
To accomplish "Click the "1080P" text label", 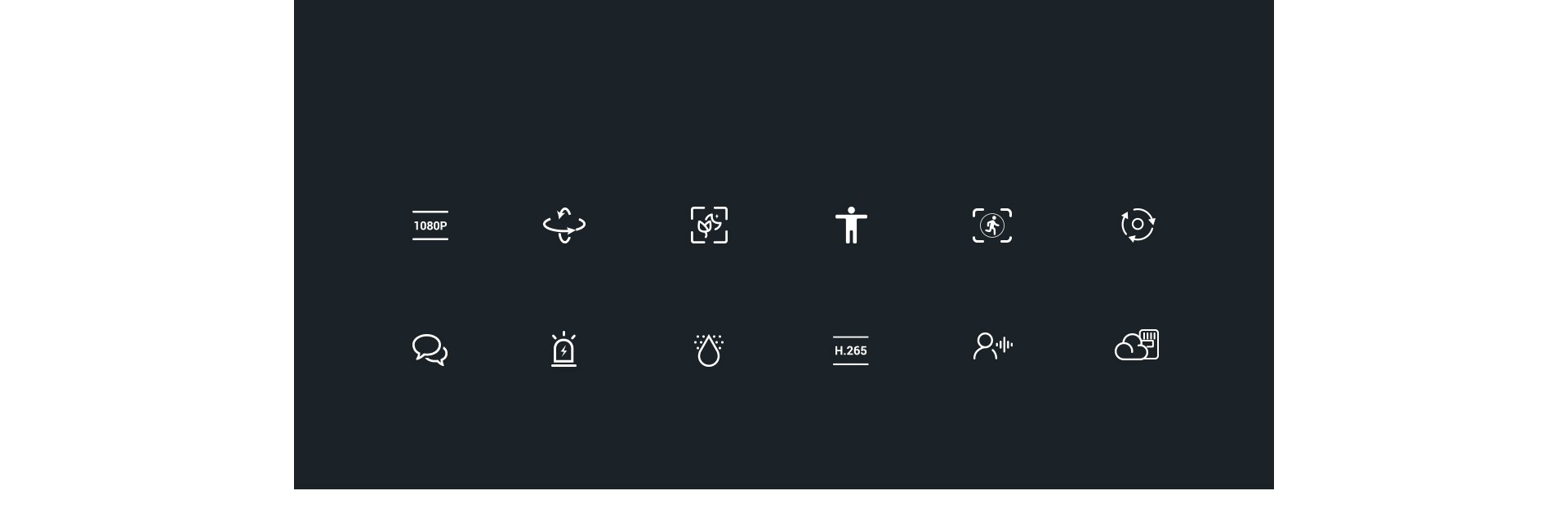I will (430, 225).
